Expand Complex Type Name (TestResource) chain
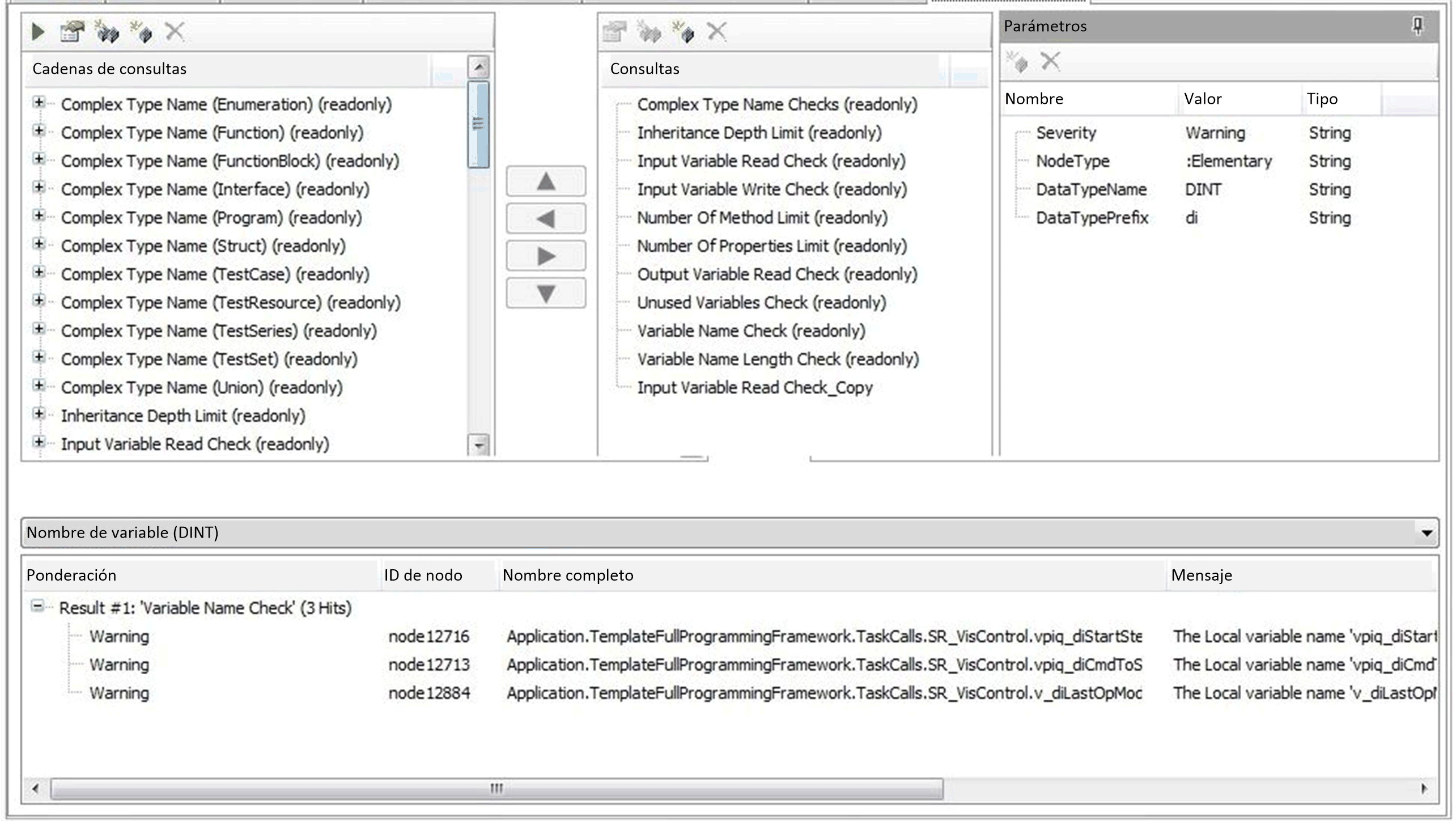The width and height of the screenshot is (1456, 821). [x=39, y=301]
